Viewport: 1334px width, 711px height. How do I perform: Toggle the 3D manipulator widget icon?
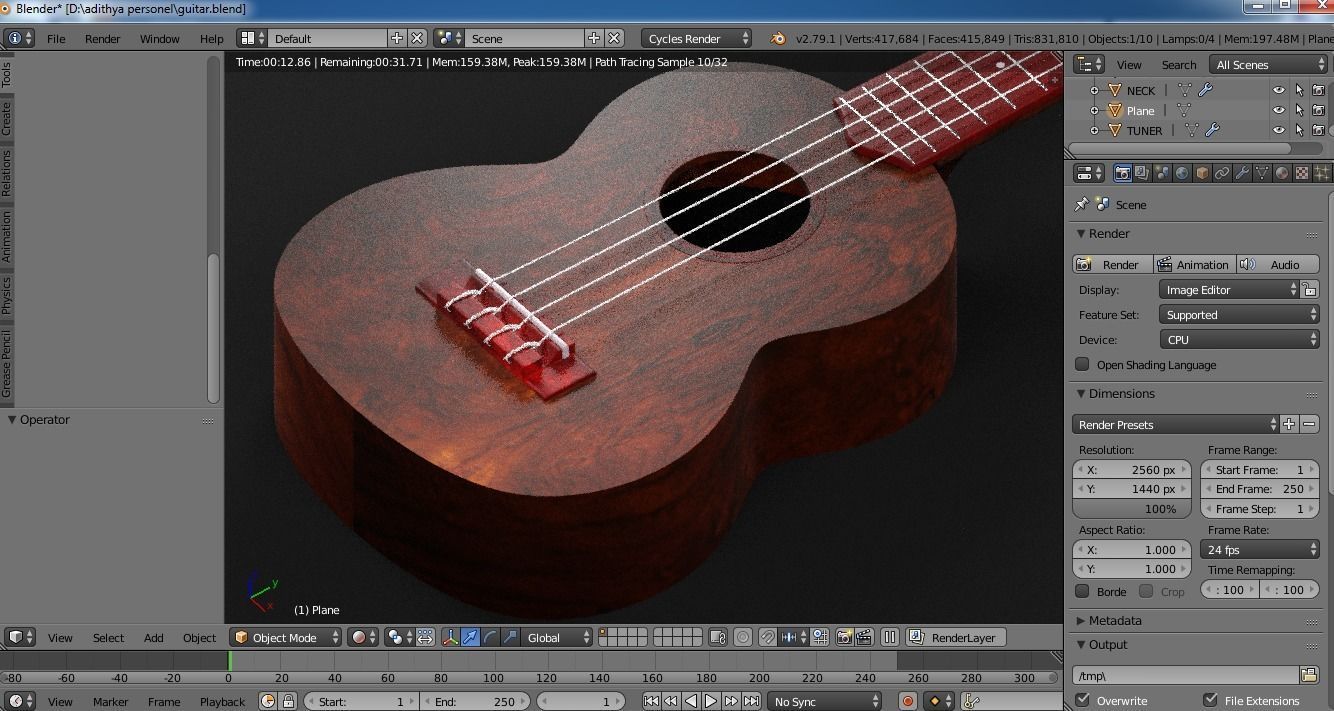(x=450, y=637)
